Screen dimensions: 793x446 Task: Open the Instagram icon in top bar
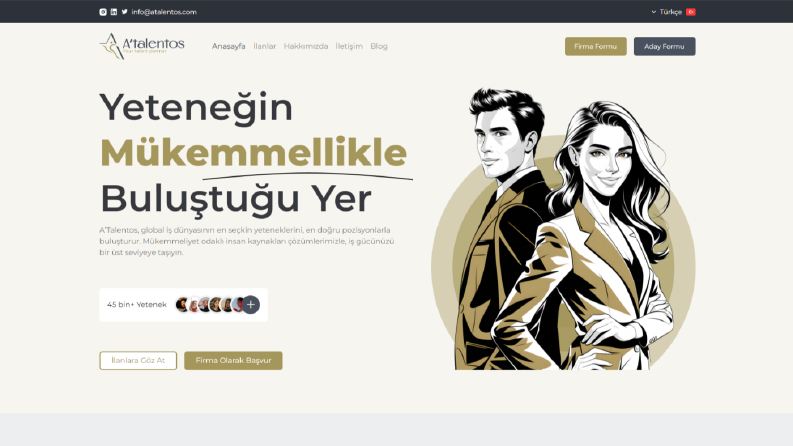tap(103, 12)
